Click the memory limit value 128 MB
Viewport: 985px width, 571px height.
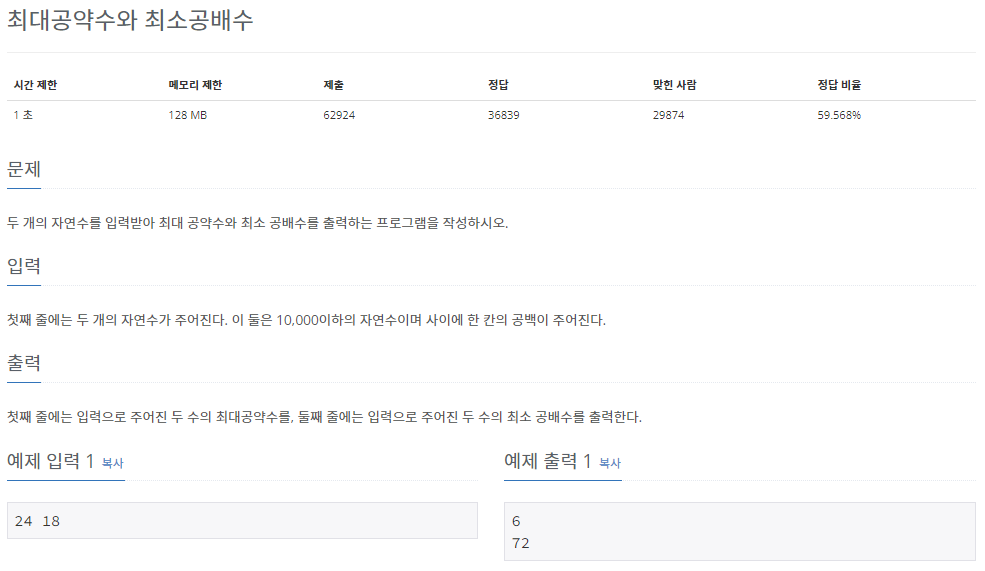point(187,115)
